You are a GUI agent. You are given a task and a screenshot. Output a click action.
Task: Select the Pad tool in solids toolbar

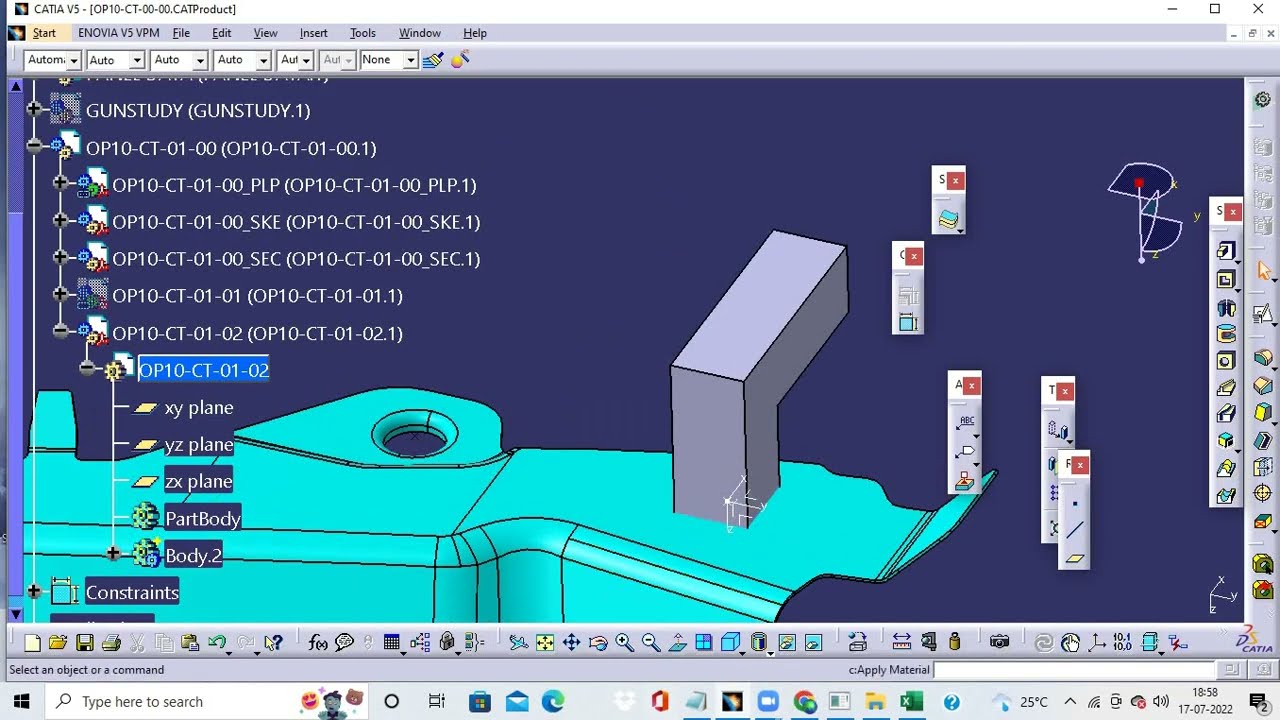(x=1226, y=251)
